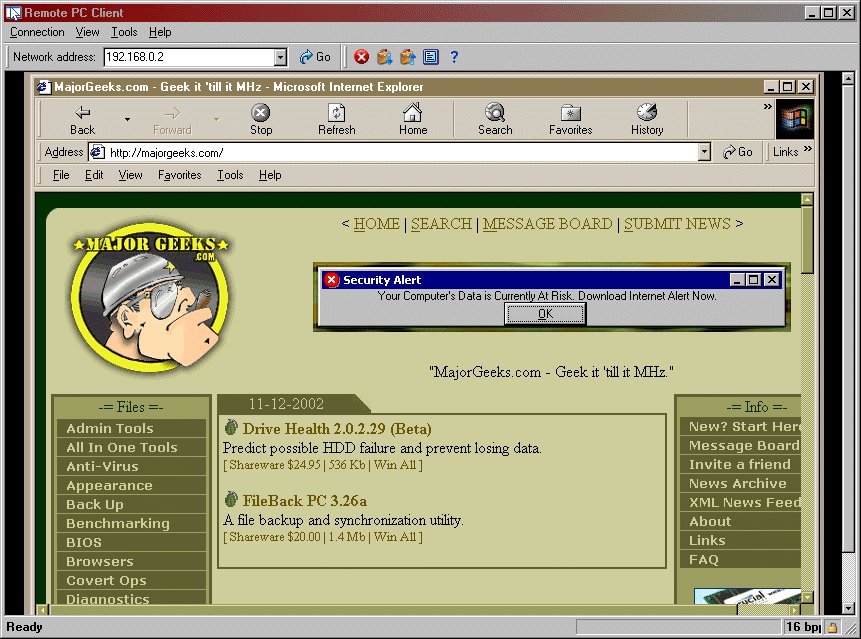Click the Home button in the browser toolbar
Viewport: 861px width, 639px height.
(413, 119)
